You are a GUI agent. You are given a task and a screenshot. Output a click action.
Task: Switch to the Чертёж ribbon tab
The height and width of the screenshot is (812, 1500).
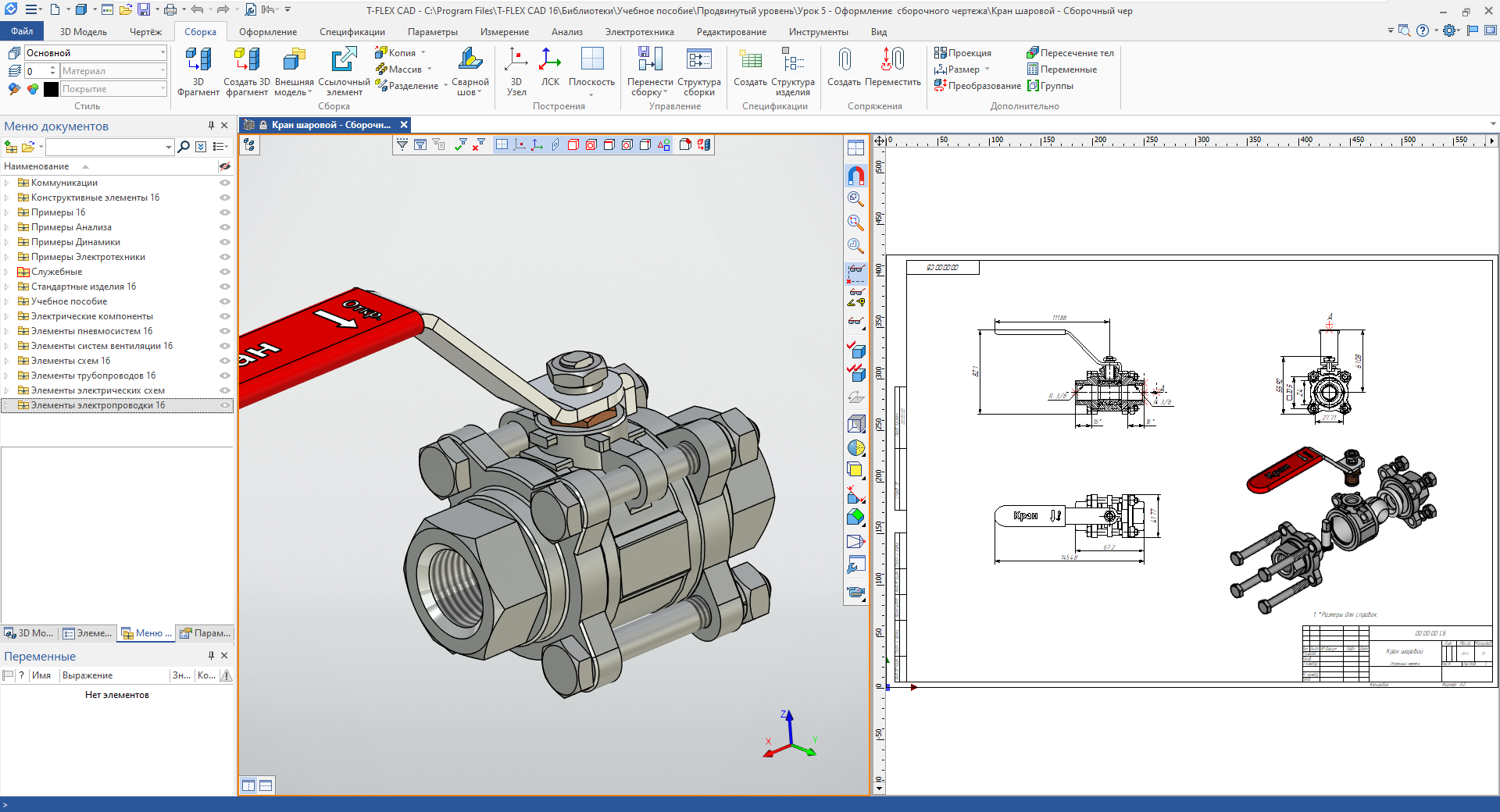tap(145, 32)
